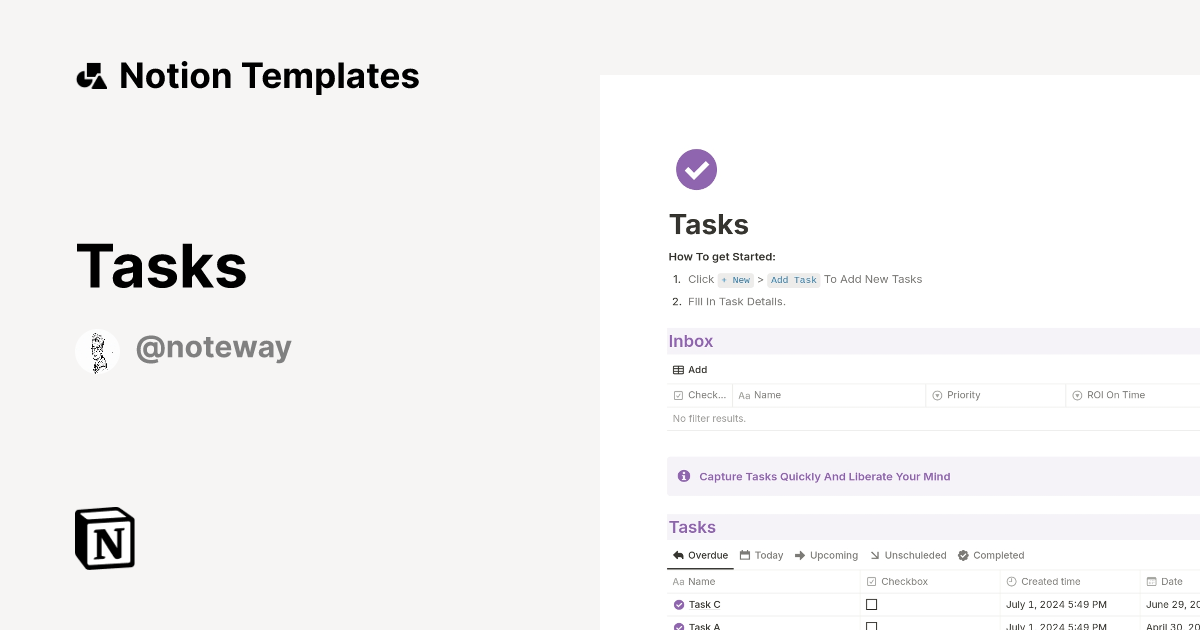Viewport: 1200px width, 630px height.
Task: Check the checkbox for Task C
Action: [871, 604]
